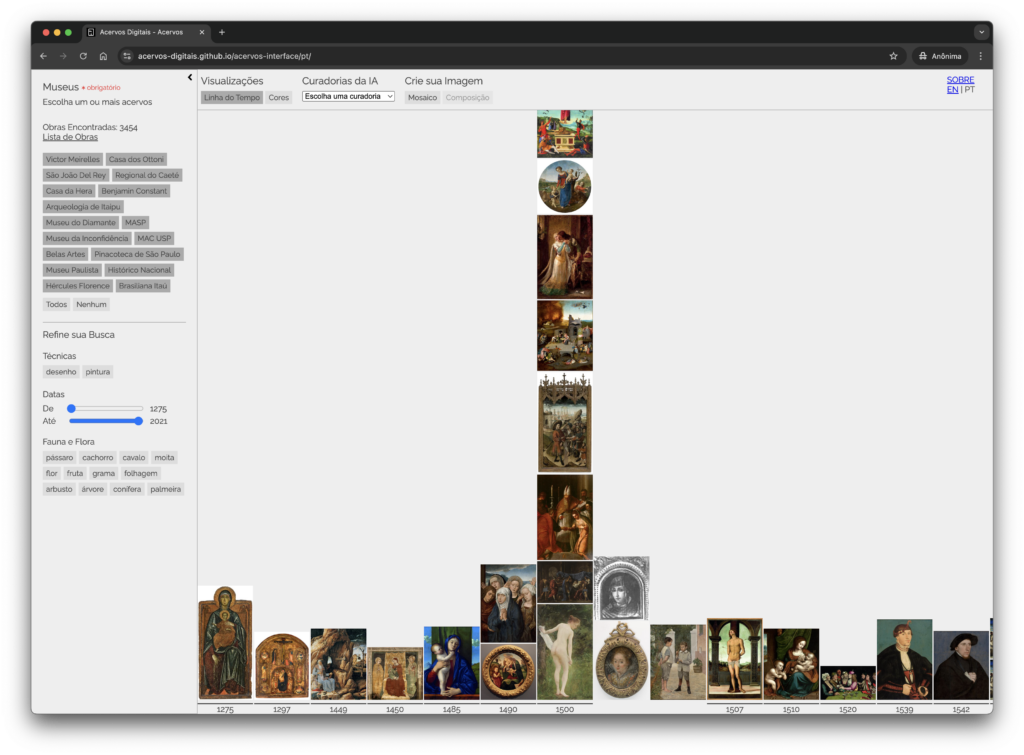This screenshot has width=1024, height=755.
Task: Collapse the sidebar with the left arrow
Action: click(190, 77)
